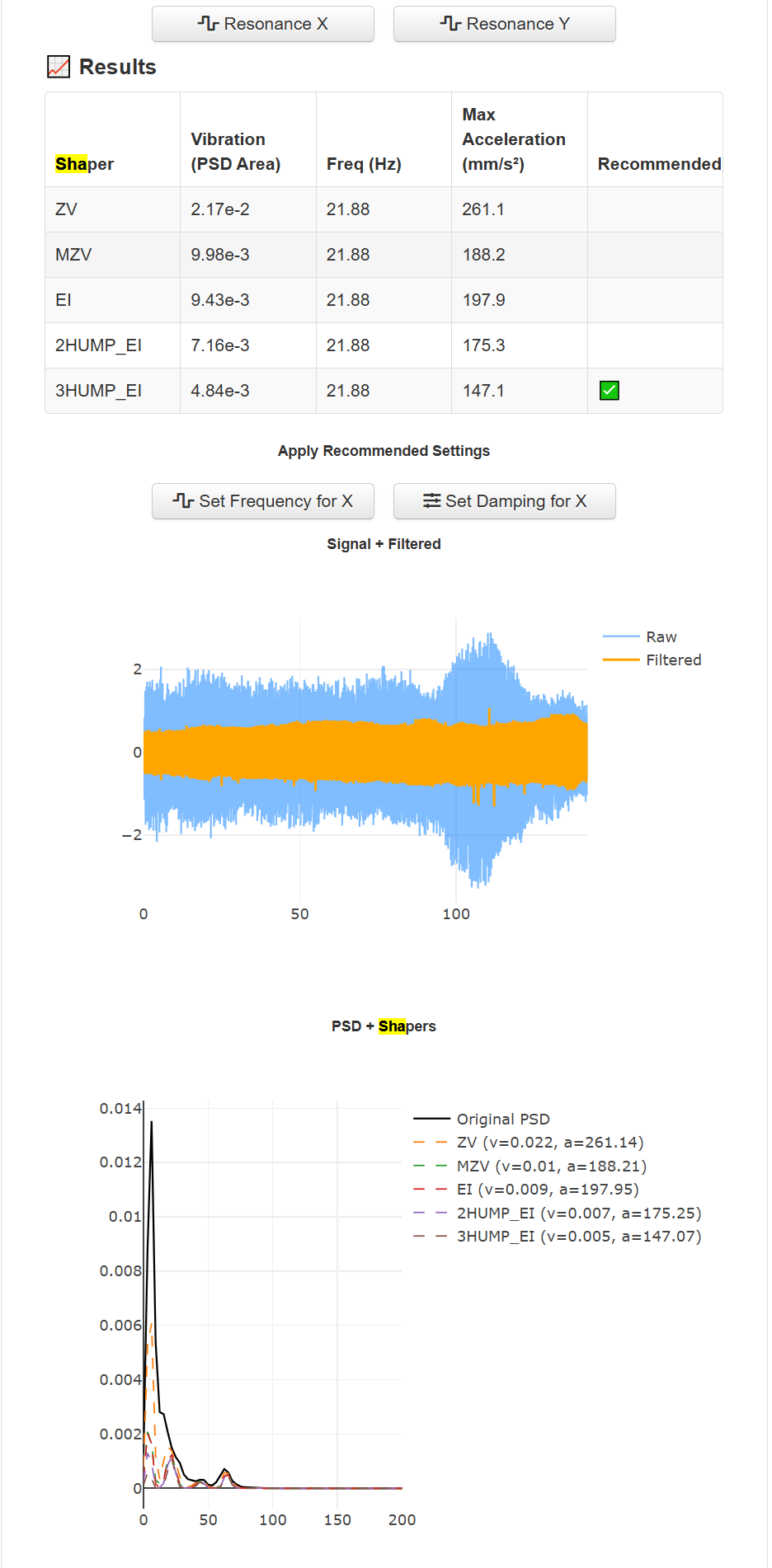Image resolution: width=772 pixels, height=1568 pixels.
Task: Toggle the 3HUMP_EI legend entry
Action: (x=578, y=1237)
